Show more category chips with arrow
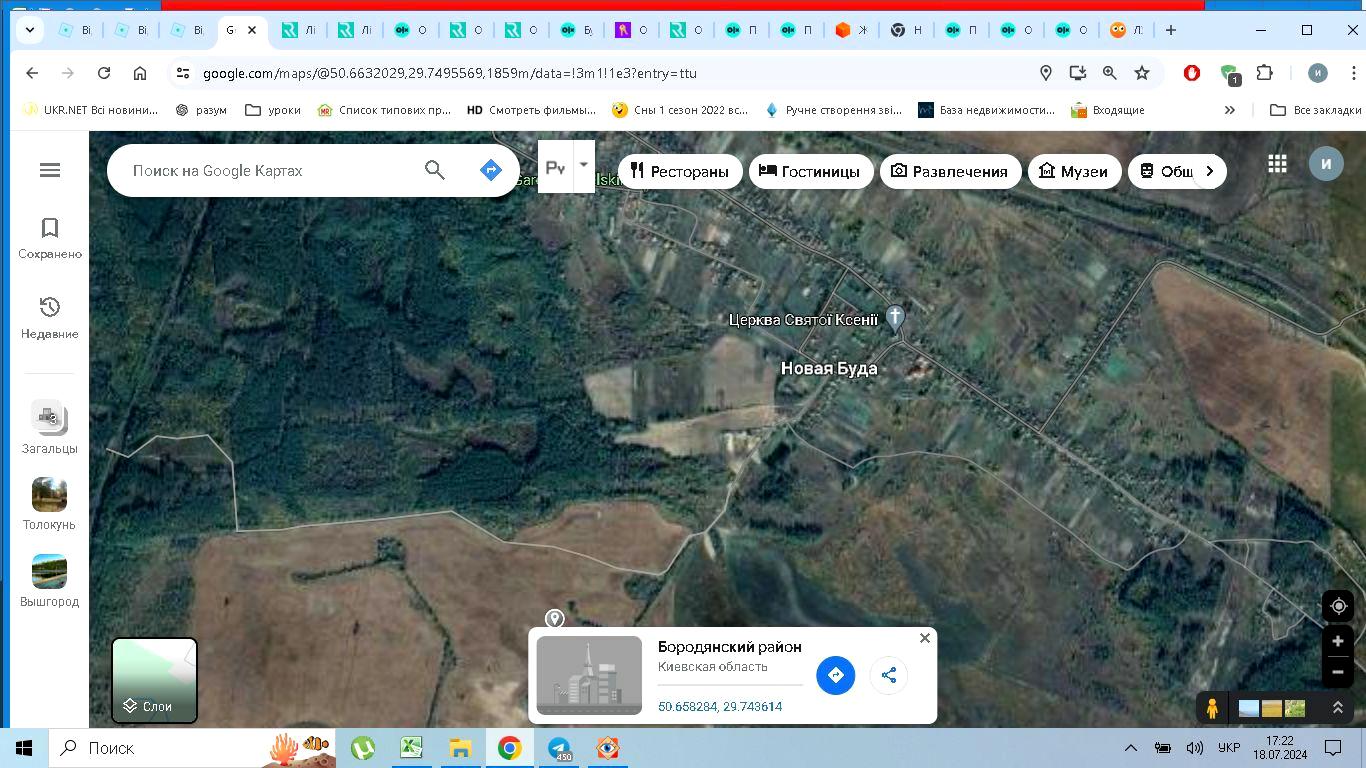 pyautogui.click(x=1209, y=171)
